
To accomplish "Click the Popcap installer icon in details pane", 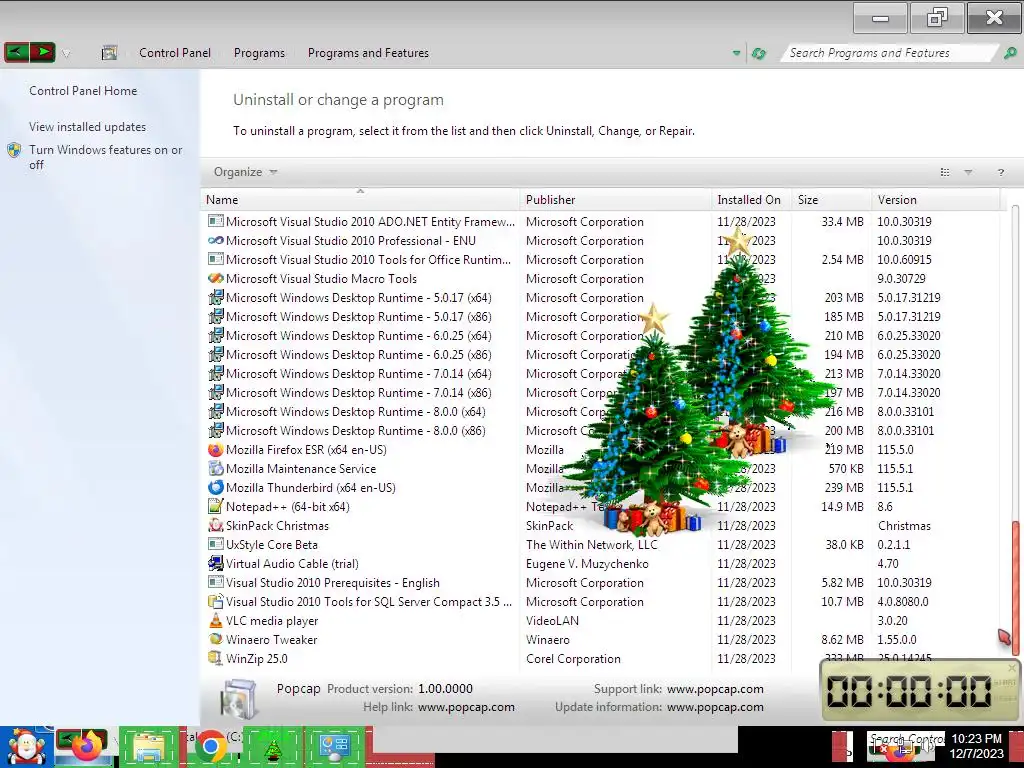I will click(x=238, y=699).
